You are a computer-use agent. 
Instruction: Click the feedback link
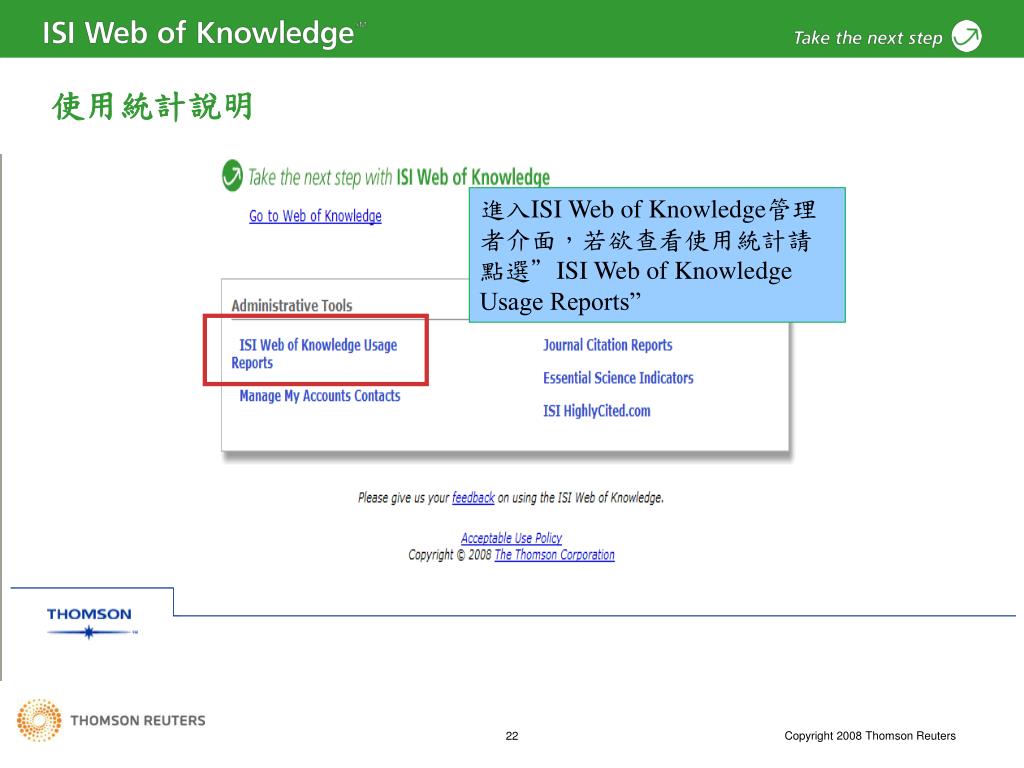coord(473,498)
